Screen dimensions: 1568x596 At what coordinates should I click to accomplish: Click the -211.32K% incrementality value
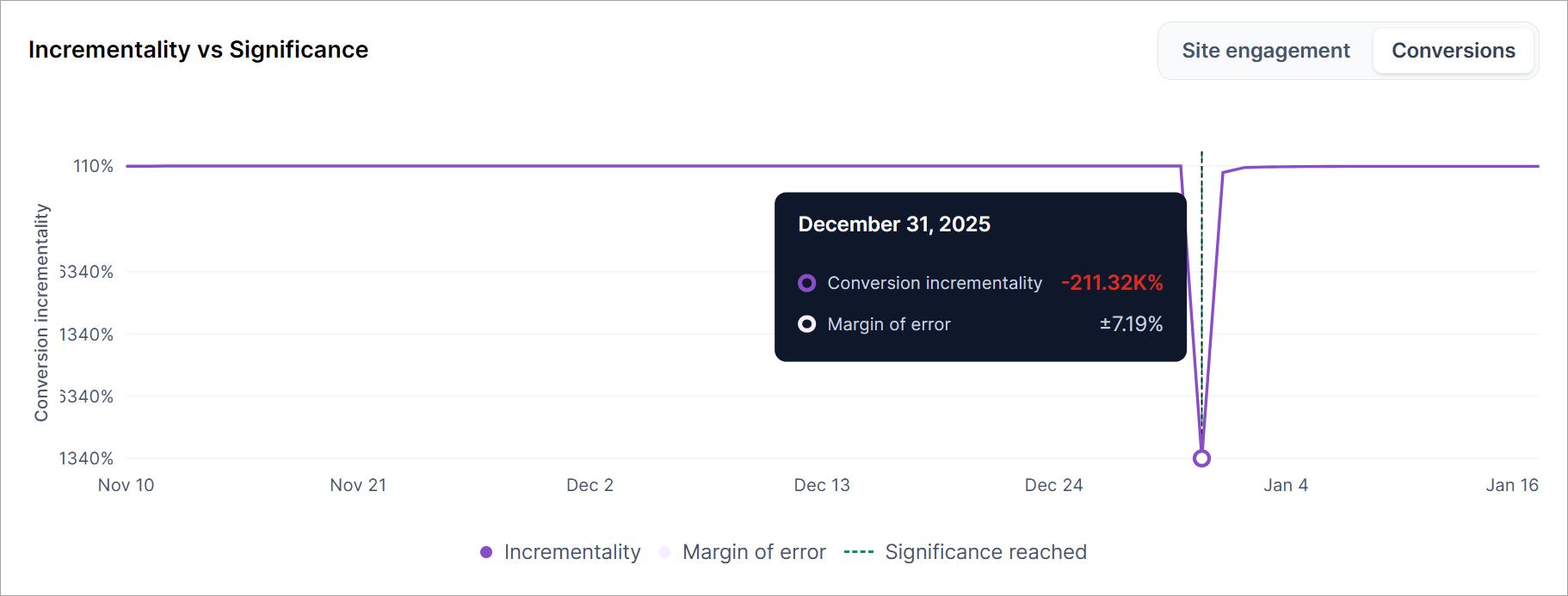pos(1112,283)
